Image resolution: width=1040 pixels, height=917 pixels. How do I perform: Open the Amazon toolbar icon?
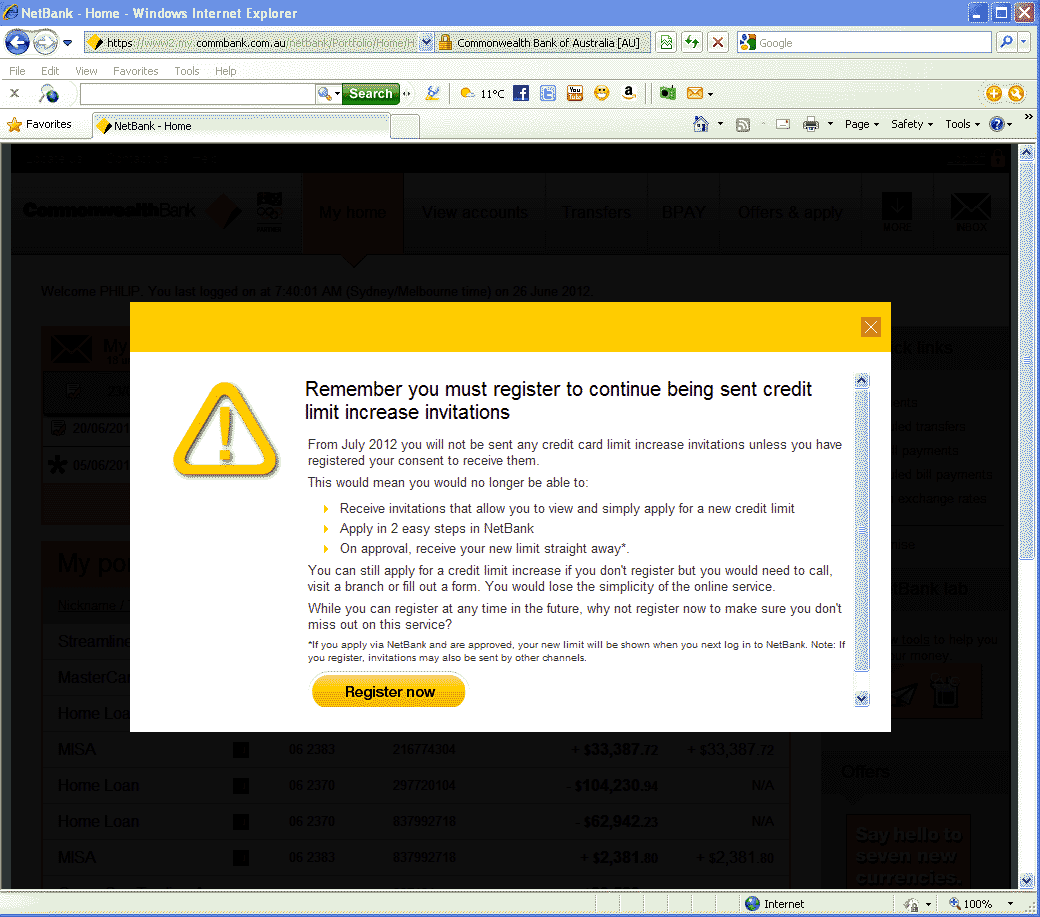point(629,93)
